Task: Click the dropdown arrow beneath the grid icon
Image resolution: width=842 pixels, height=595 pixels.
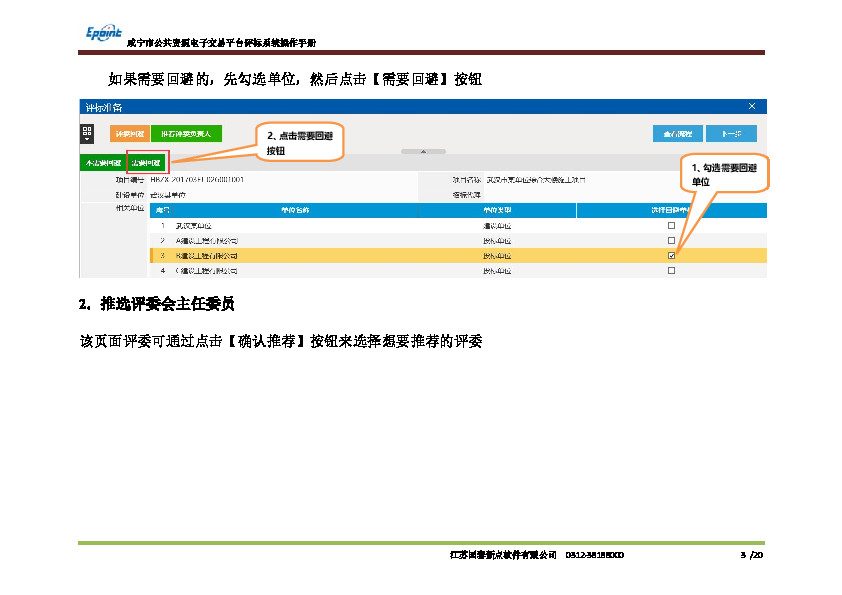Action: click(x=87, y=140)
